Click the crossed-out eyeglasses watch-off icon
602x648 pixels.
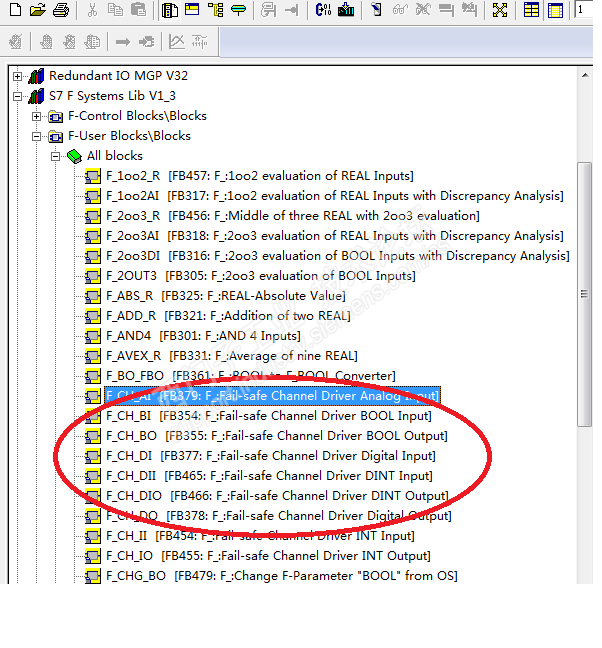point(423,9)
